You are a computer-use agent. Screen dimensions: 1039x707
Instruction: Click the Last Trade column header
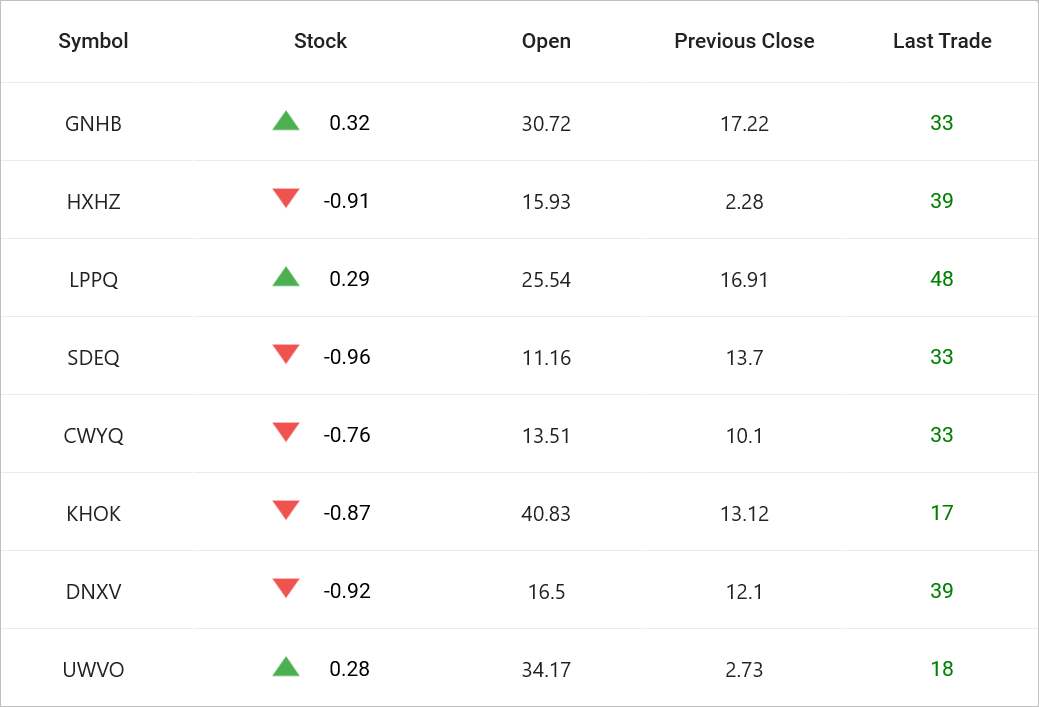(x=942, y=41)
